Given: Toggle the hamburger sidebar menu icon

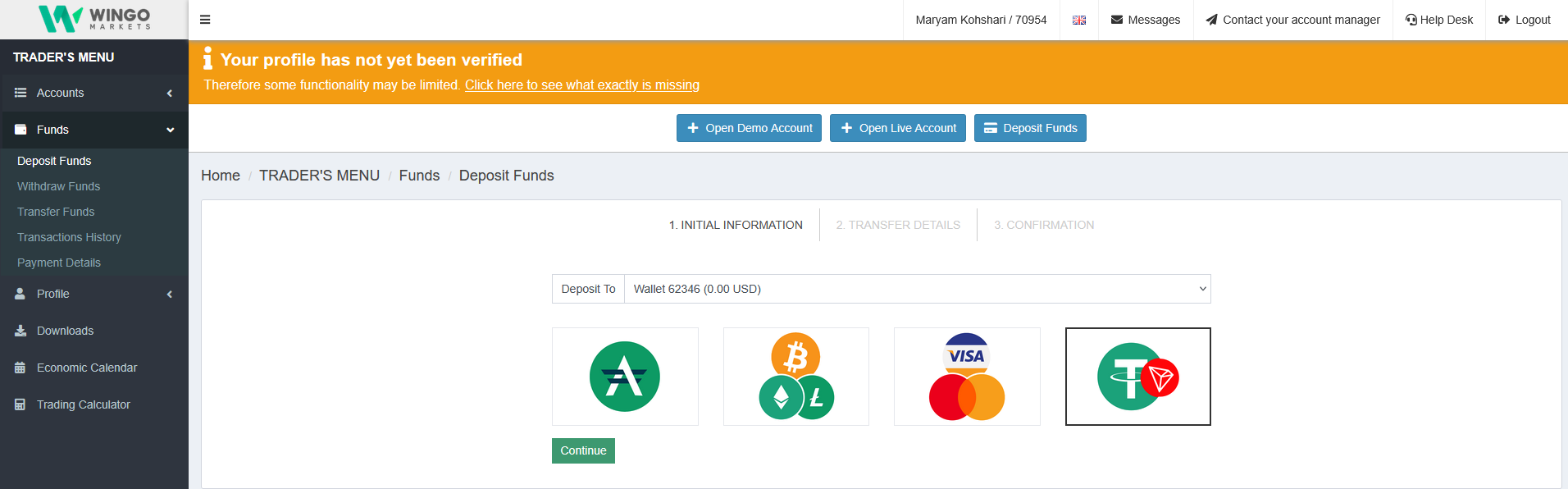Looking at the screenshot, I should pos(205,20).
